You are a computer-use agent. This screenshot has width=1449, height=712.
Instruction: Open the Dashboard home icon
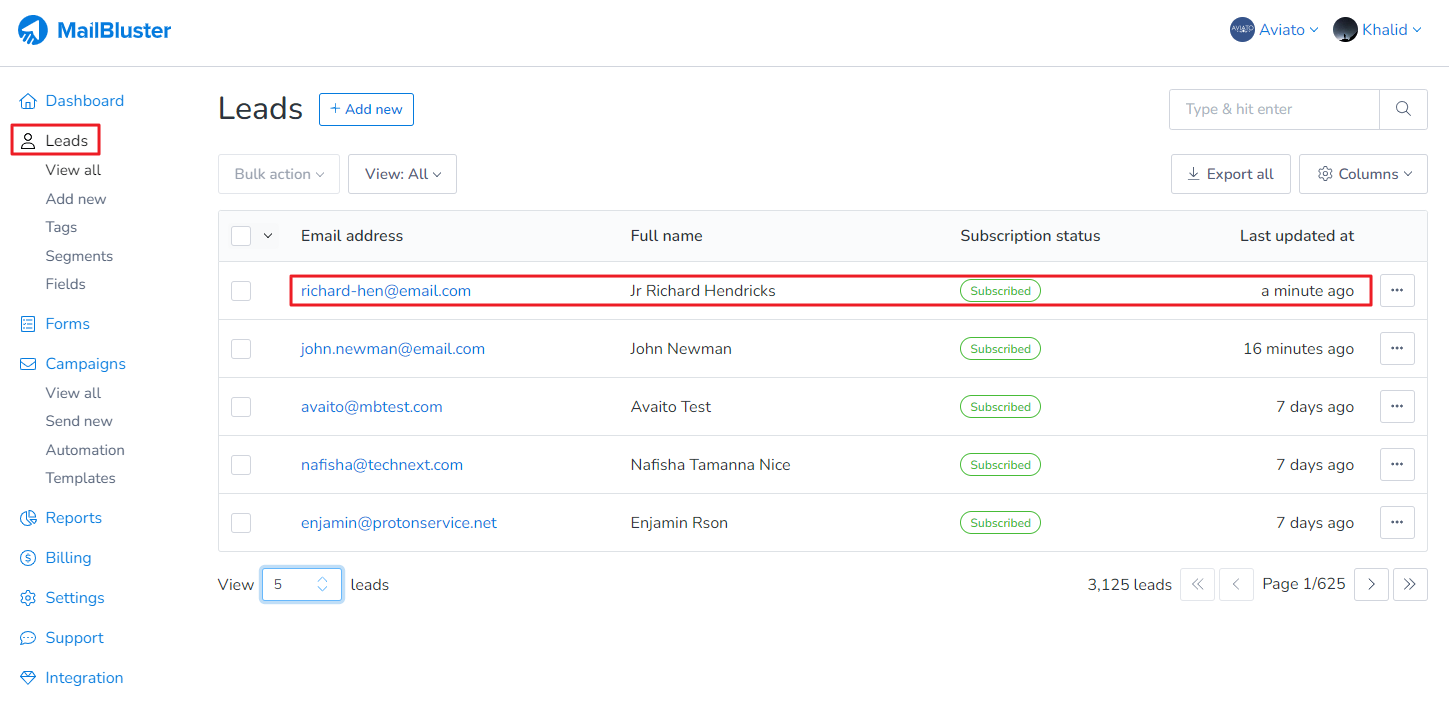coord(28,101)
